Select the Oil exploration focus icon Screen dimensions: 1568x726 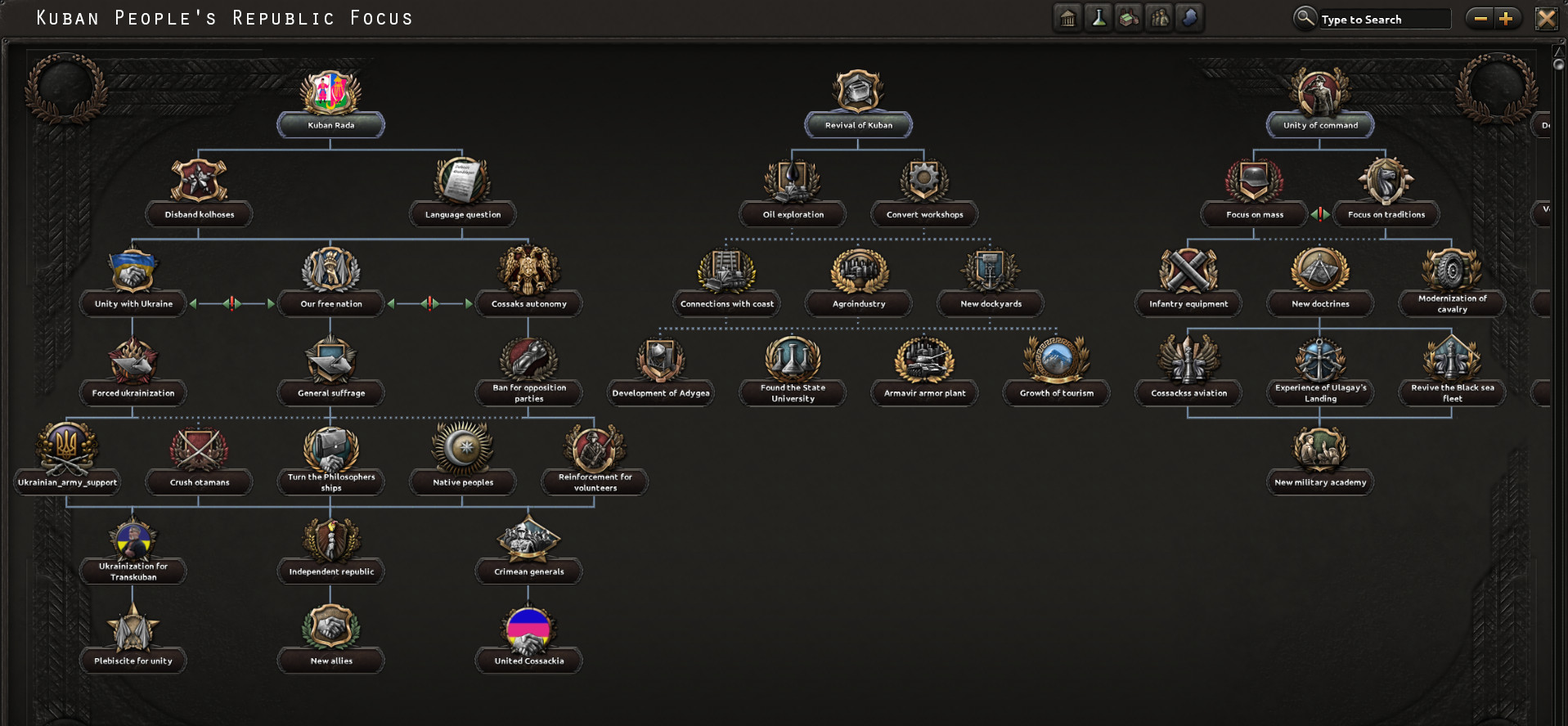pos(792,181)
